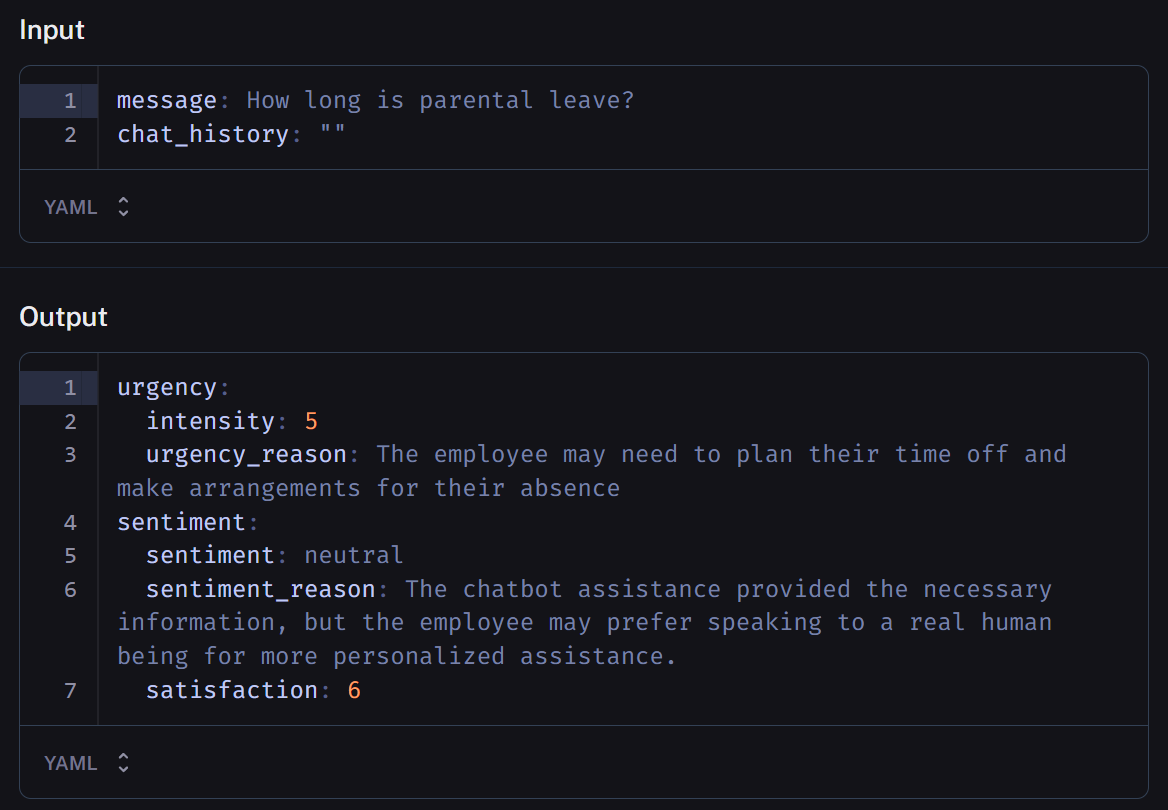Click the intensity value 5
Image resolution: width=1168 pixels, height=810 pixels.
pyautogui.click(x=311, y=421)
